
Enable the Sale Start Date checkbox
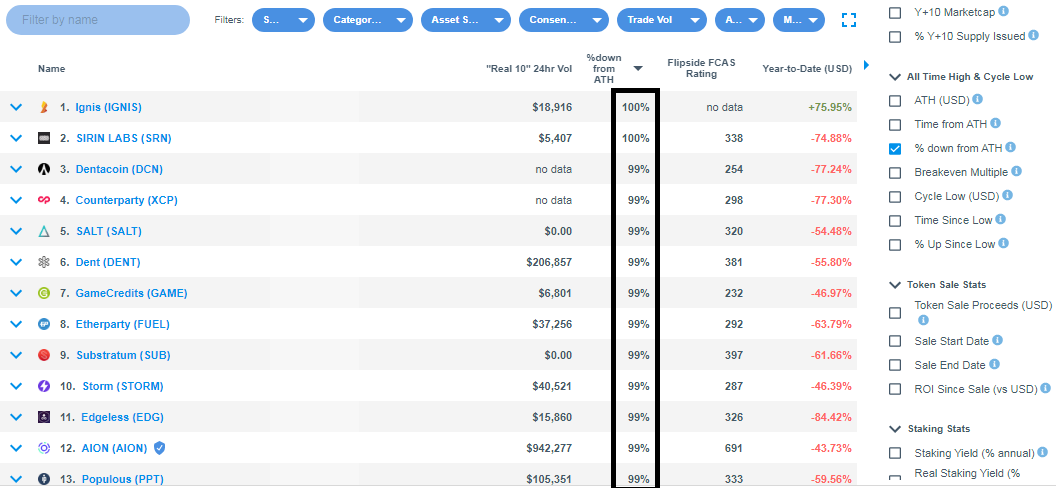click(x=895, y=341)
